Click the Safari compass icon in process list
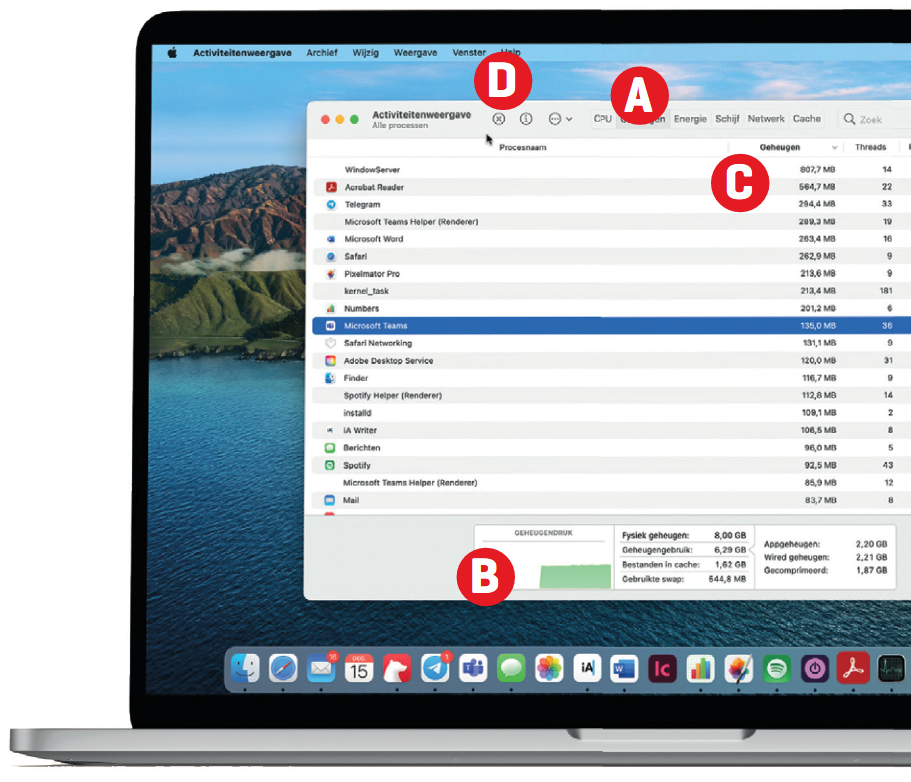Screen dimensions: 911x782 tap(331, 256)
